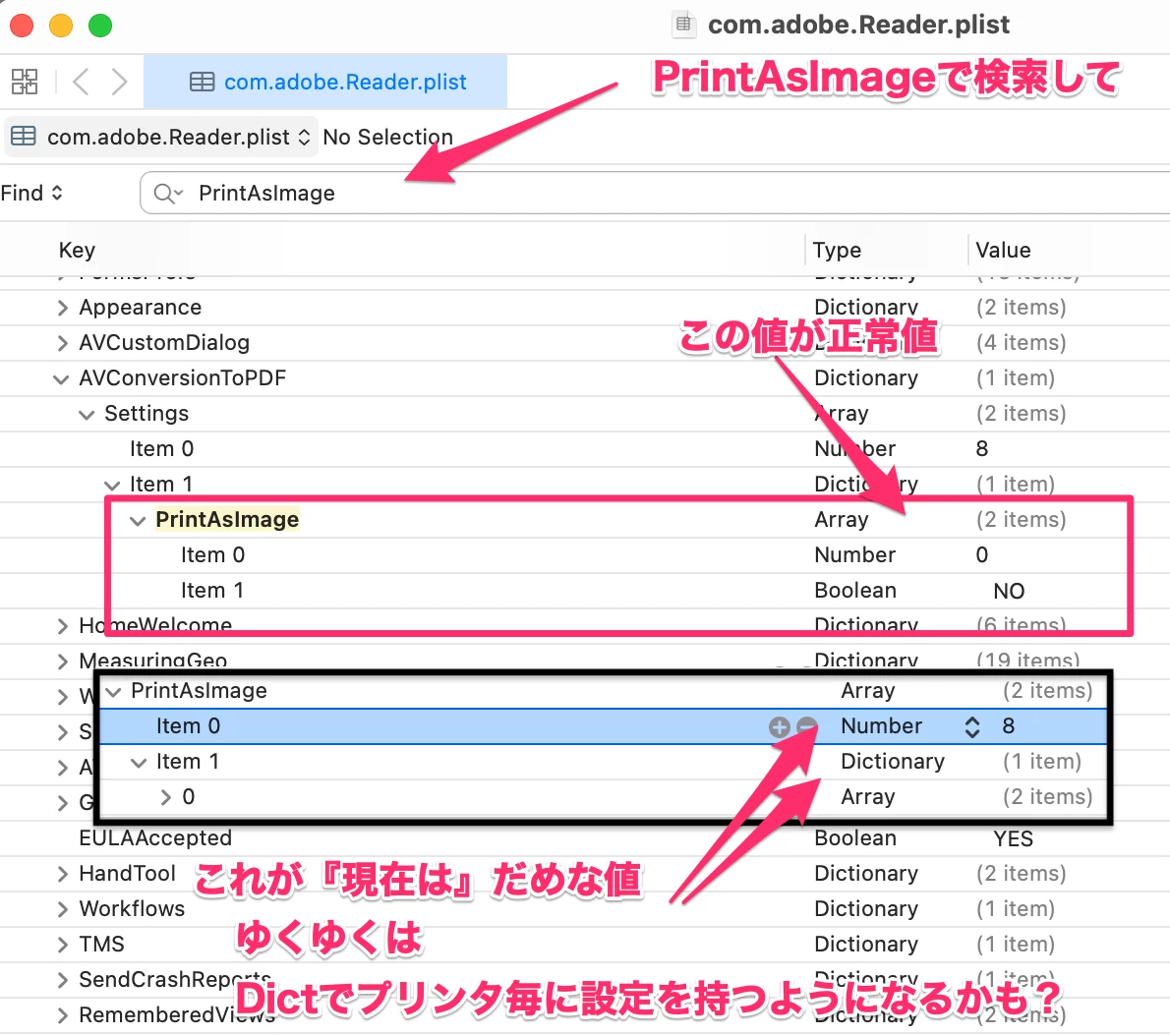Select the com.adobe.Reader.plist tab

(x=325, y=82)
